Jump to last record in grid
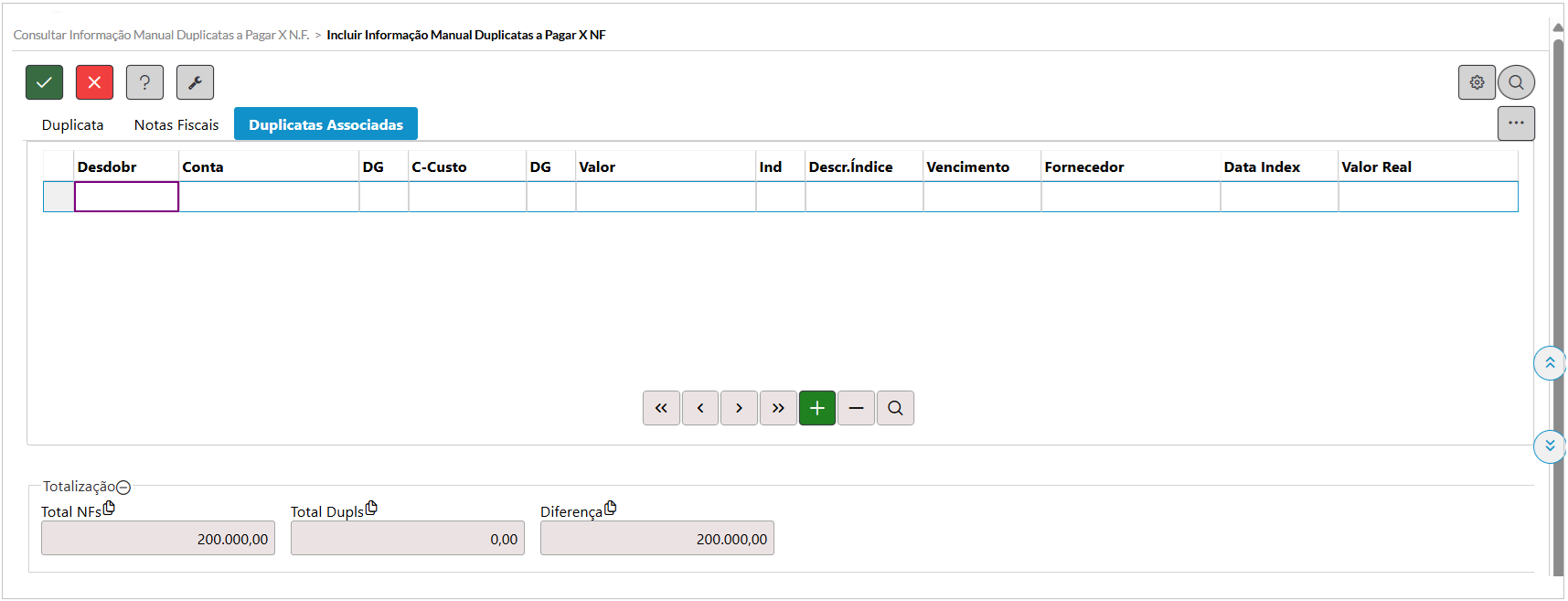This screenshot has width=1568, height=601. [x=778, y=408]
